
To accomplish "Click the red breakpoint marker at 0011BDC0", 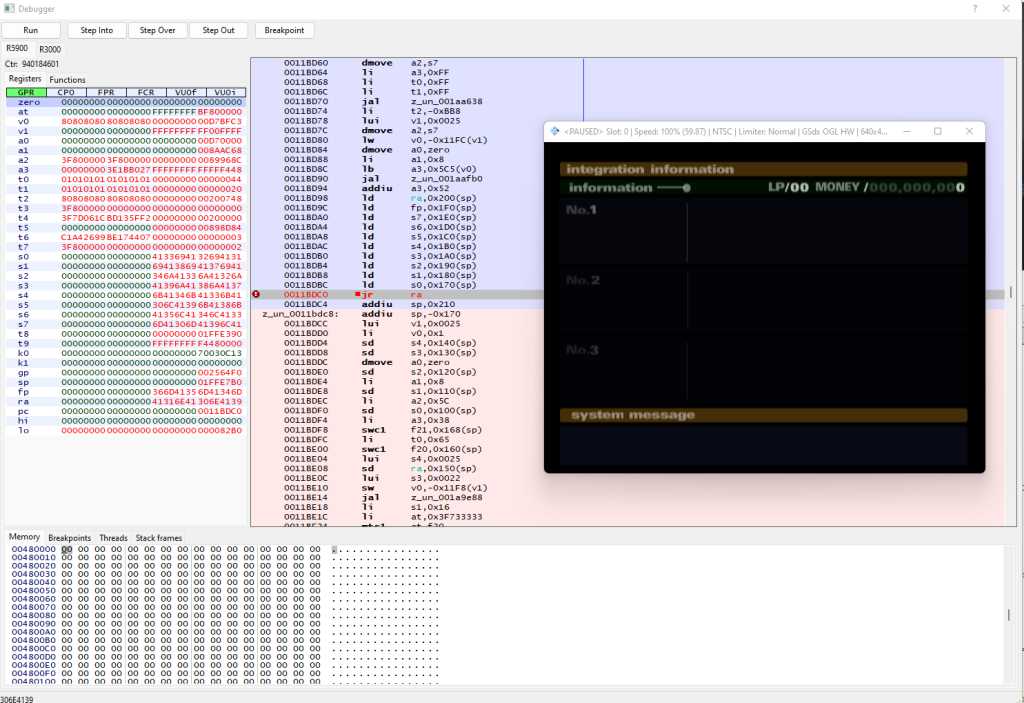I will [257, 294].
